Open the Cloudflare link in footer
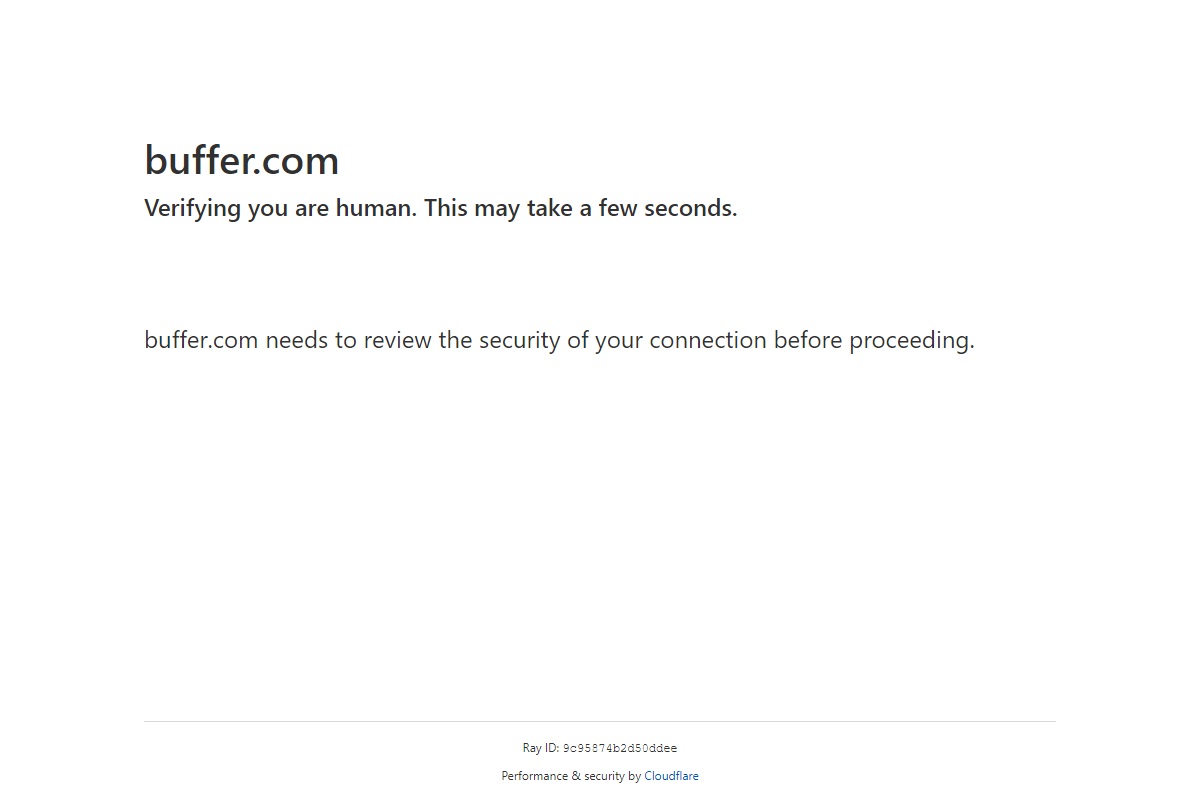1200x800 pixels. coord(671,776)
